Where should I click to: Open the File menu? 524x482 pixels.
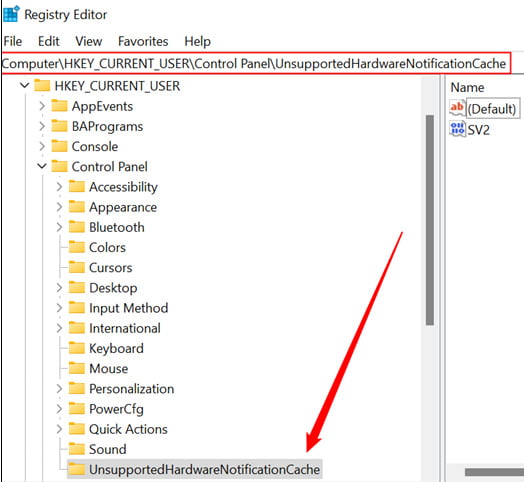click(13, 41)
